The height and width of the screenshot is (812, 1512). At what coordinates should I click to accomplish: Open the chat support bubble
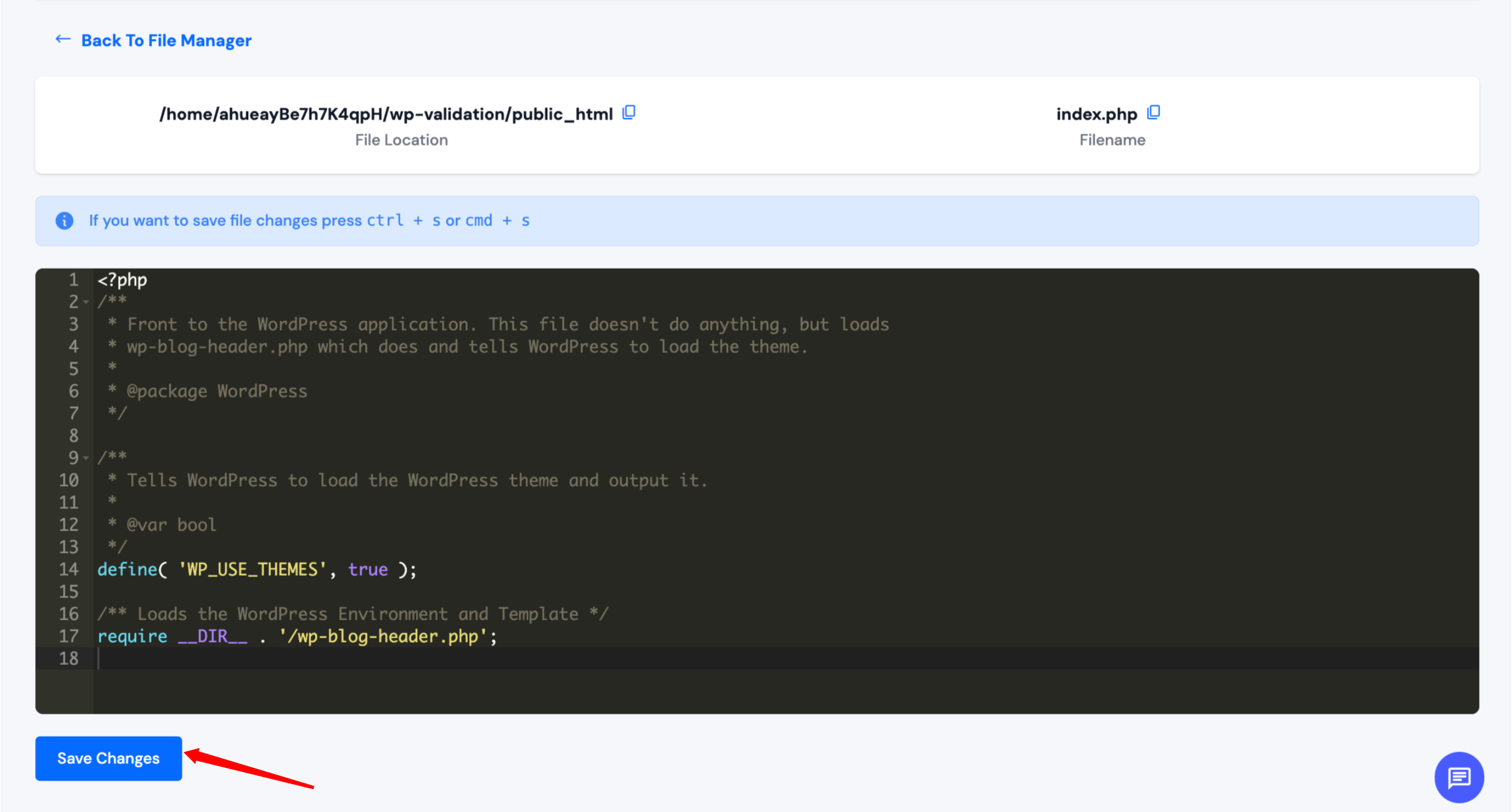coord(1458,777)
